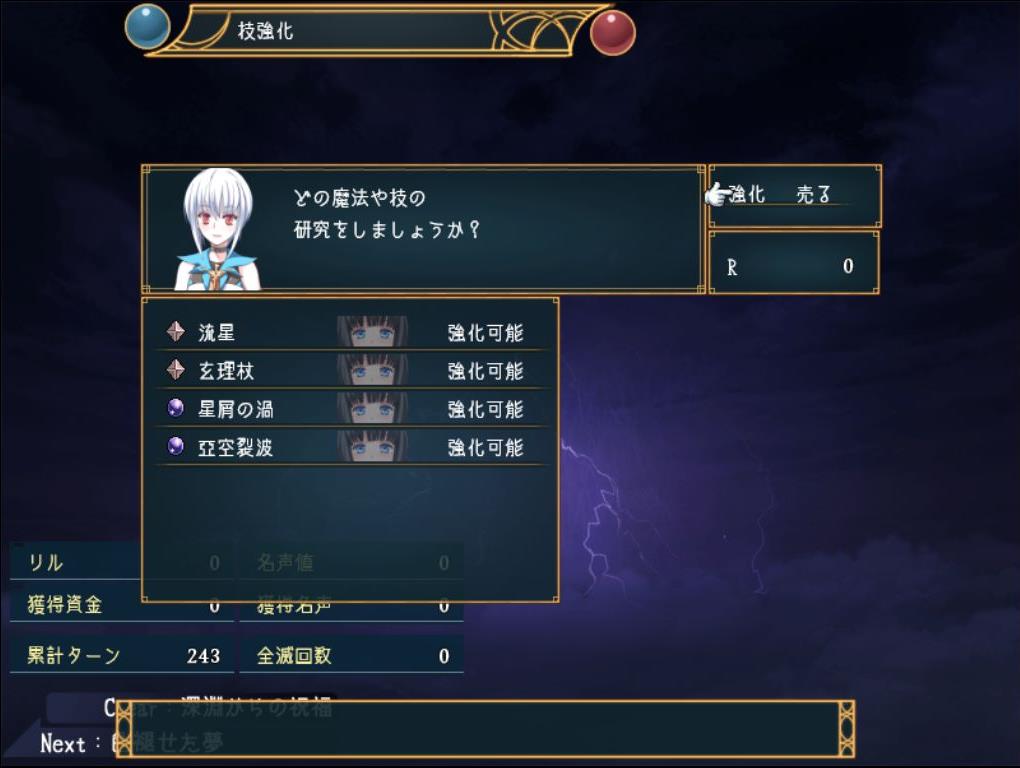The width and height of the screenshot is (1020, 768).
Task: Click the pointing hand cursor icon
Action: tap(718, 194)
